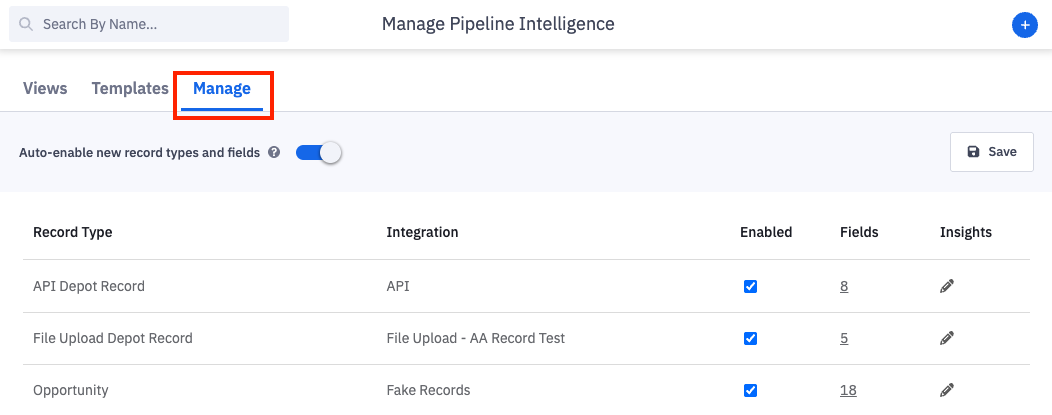Edit insights for API Depot Record
1052x415 pixels.
(947, 286)
